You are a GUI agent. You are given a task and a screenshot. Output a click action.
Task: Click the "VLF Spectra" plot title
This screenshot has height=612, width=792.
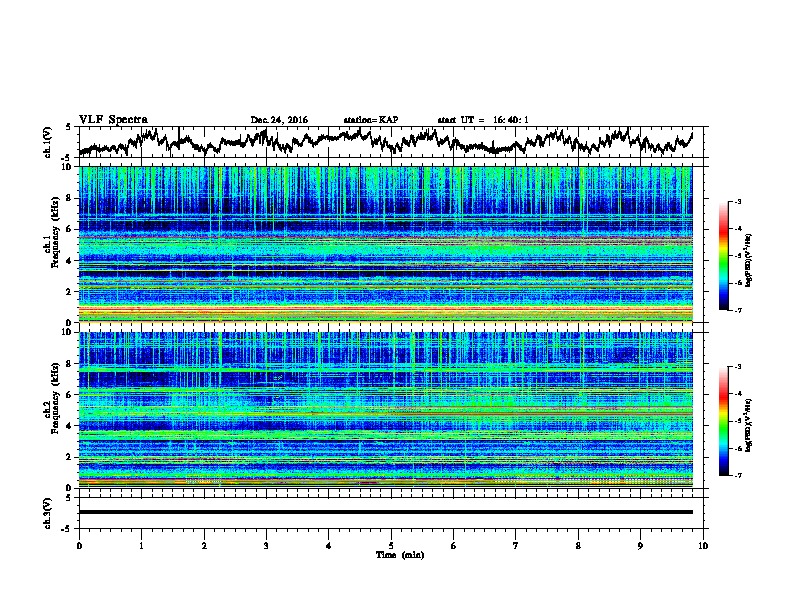point(113,120)
